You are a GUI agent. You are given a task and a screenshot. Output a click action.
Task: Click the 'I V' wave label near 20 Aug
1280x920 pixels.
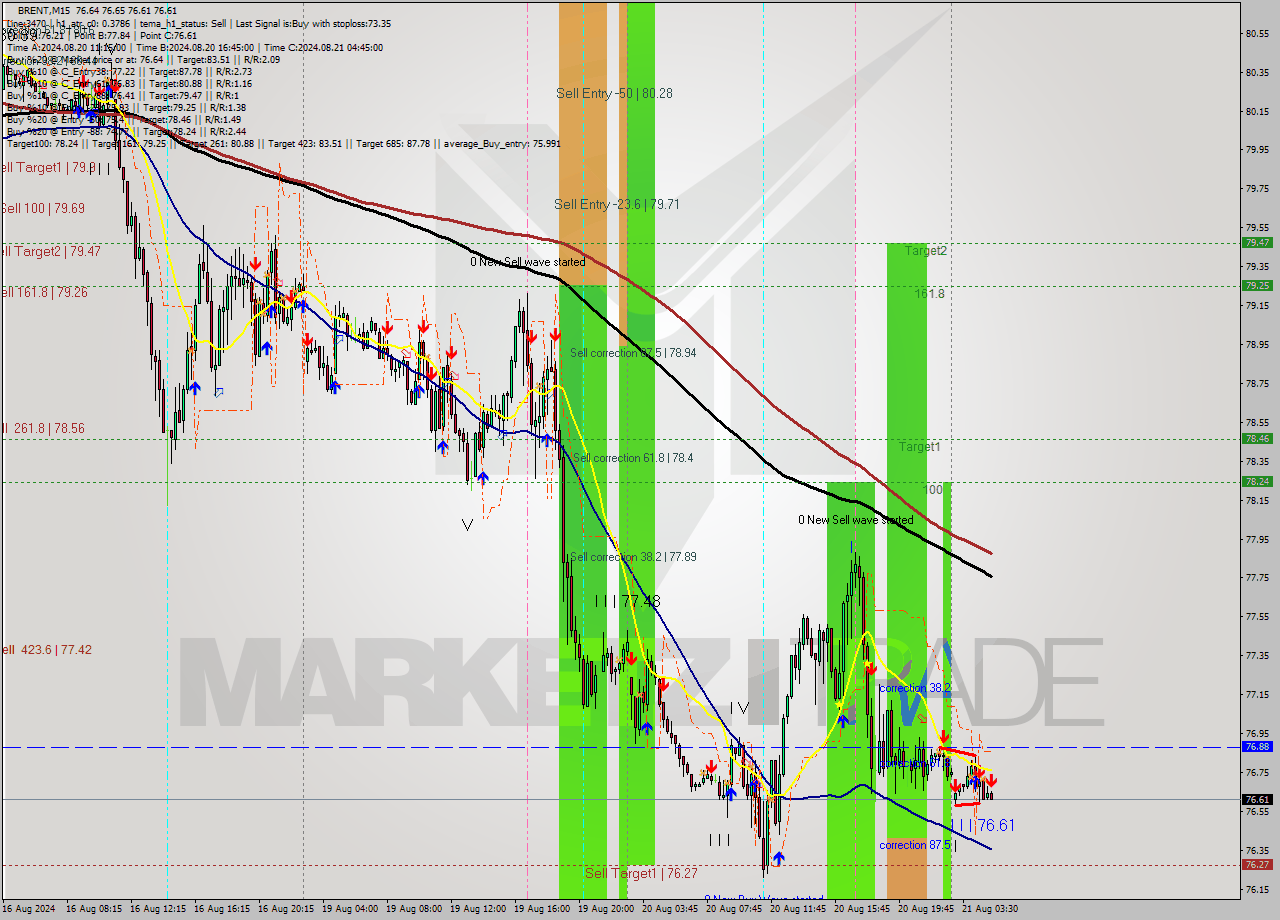(739, 708)
